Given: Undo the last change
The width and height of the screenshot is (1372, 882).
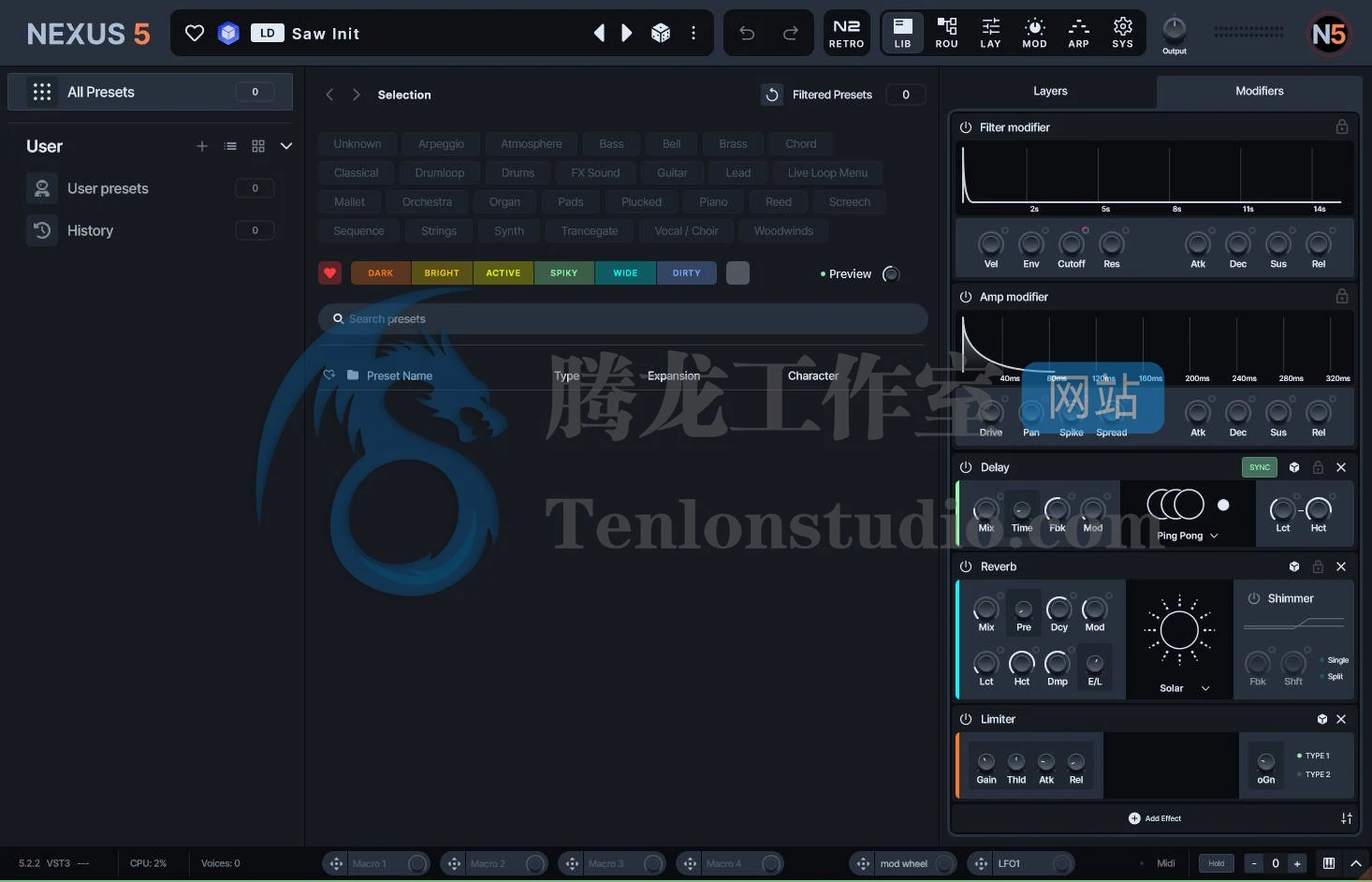Looking at the screenshot, I should point(747,34).
